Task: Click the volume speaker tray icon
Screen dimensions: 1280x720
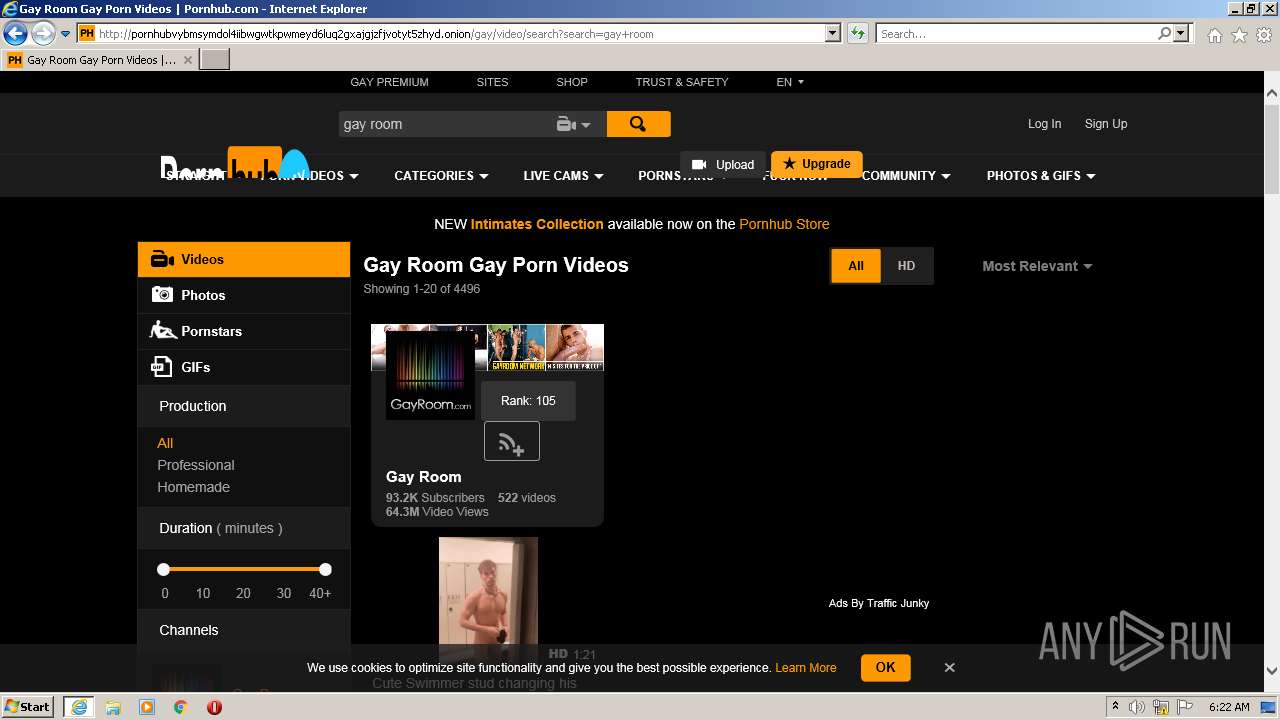Action: (1137, 707)
